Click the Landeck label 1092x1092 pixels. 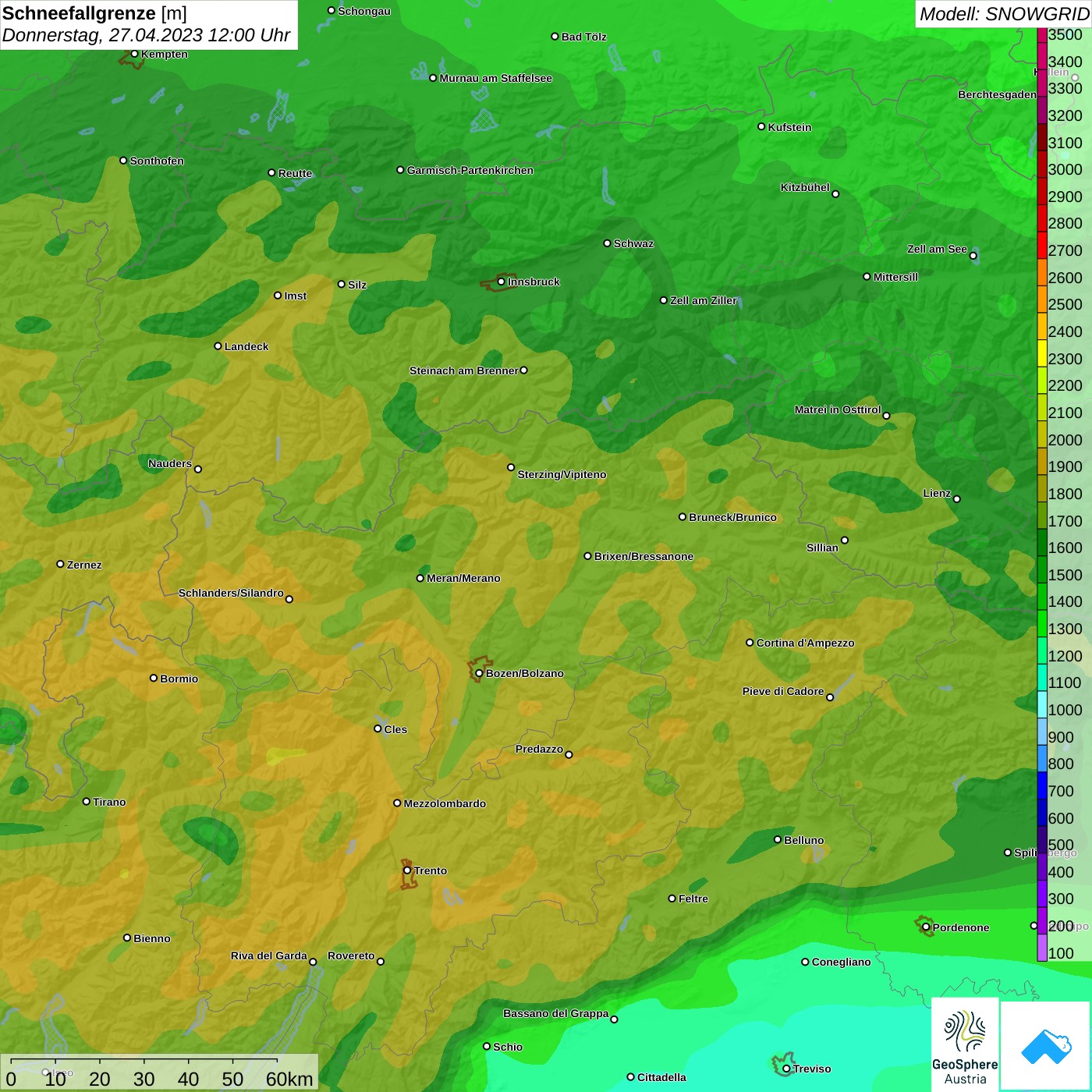tap(246, 346)
